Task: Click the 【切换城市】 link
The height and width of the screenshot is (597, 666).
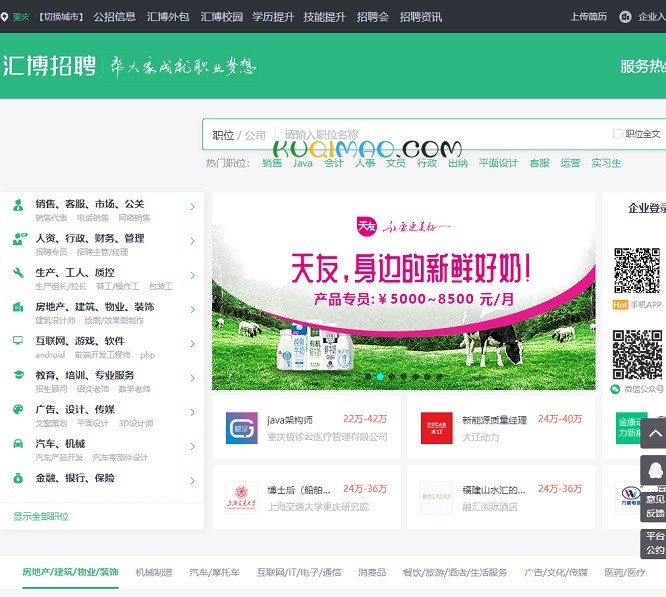Action: [61, 17]
